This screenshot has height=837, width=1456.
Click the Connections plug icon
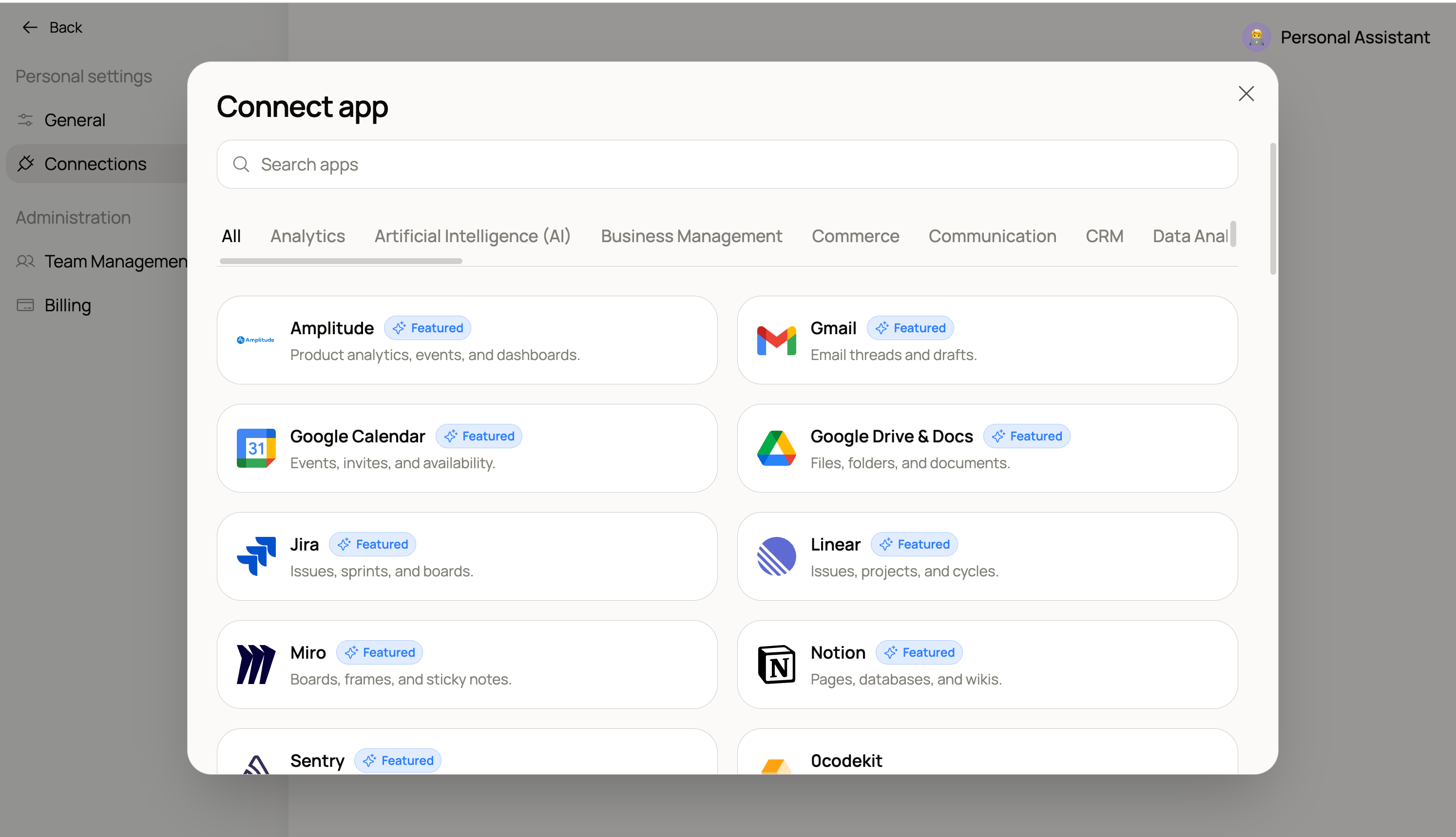pos(25,163)
